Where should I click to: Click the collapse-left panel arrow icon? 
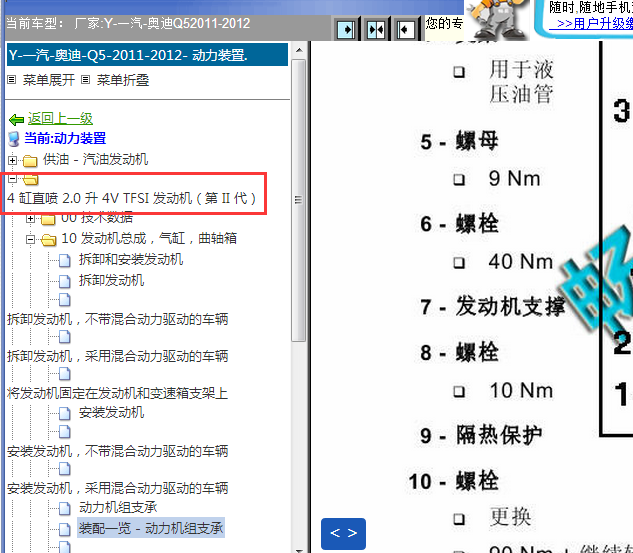tap(405, 29)
